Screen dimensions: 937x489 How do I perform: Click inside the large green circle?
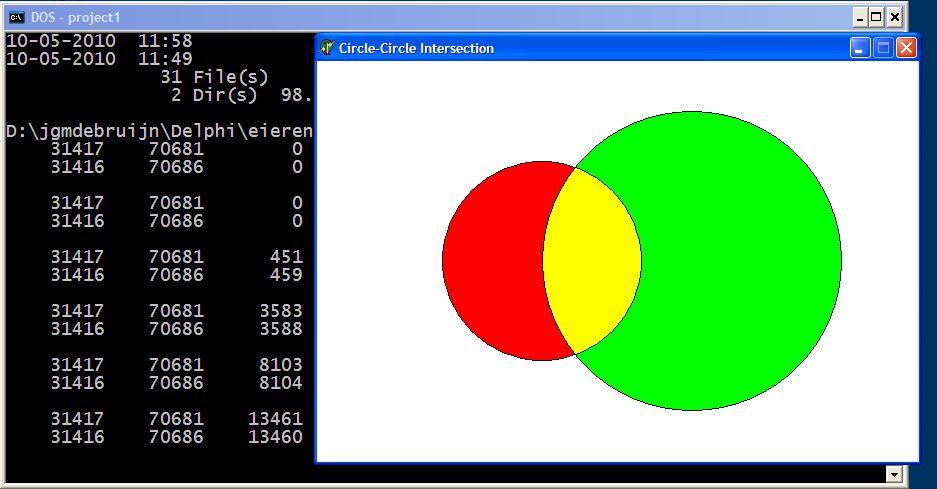pyautogui.click(x=740, y=260)
